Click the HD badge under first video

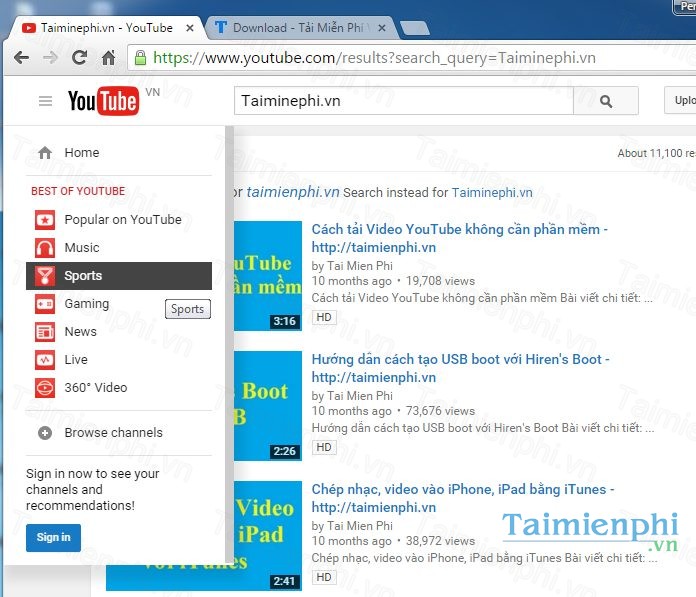point(324,317)
